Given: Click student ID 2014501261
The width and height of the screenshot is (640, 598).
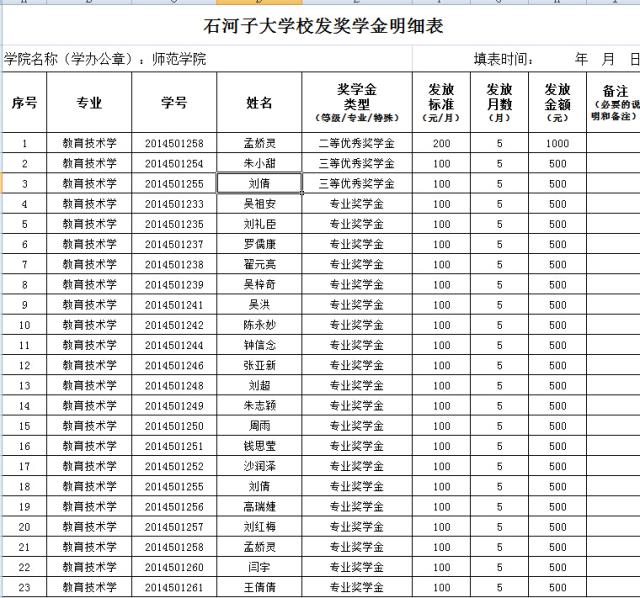Looking at the screenshot, I should coord(174,587).
